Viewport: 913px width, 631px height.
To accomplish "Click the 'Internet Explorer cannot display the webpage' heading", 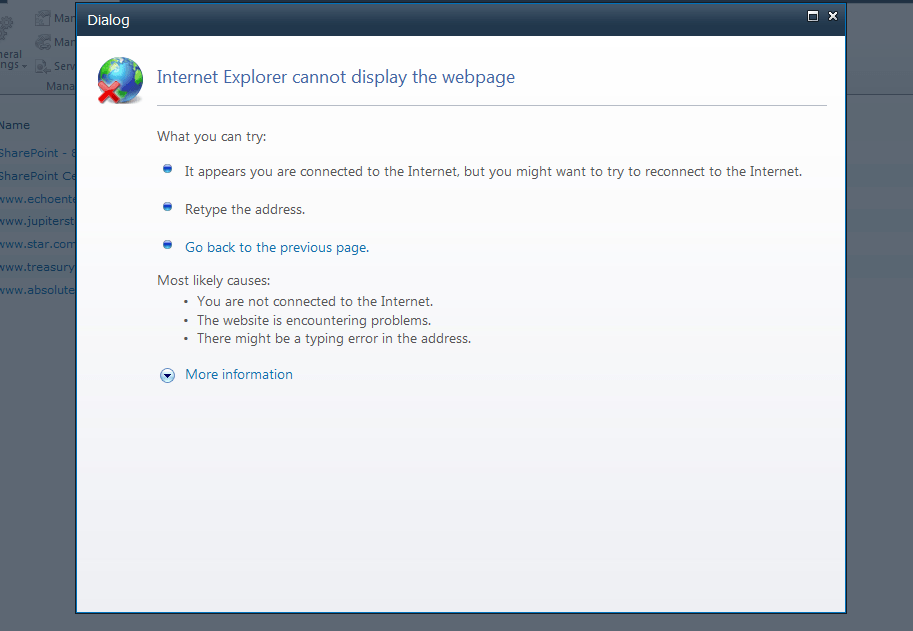I will pyautogui.click(x=336, y=77).
